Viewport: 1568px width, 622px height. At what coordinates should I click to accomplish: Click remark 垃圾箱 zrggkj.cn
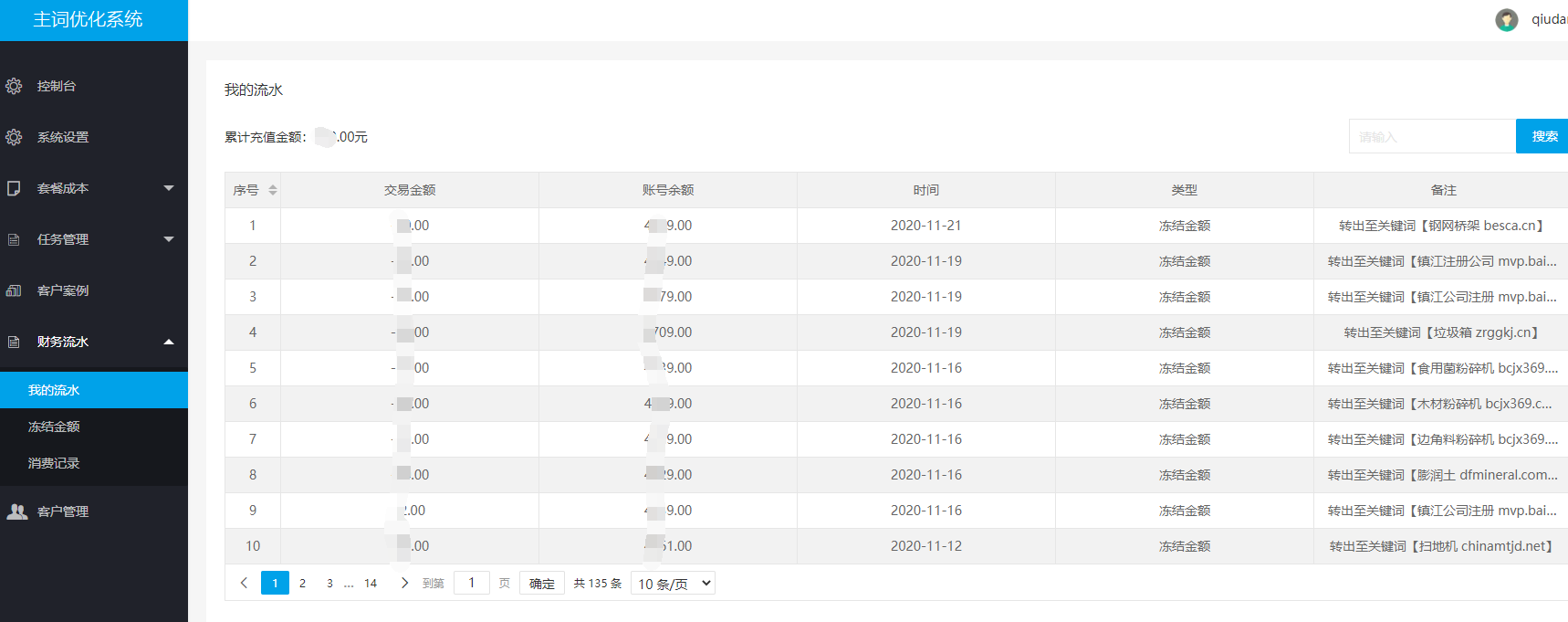click(1441, 332)
